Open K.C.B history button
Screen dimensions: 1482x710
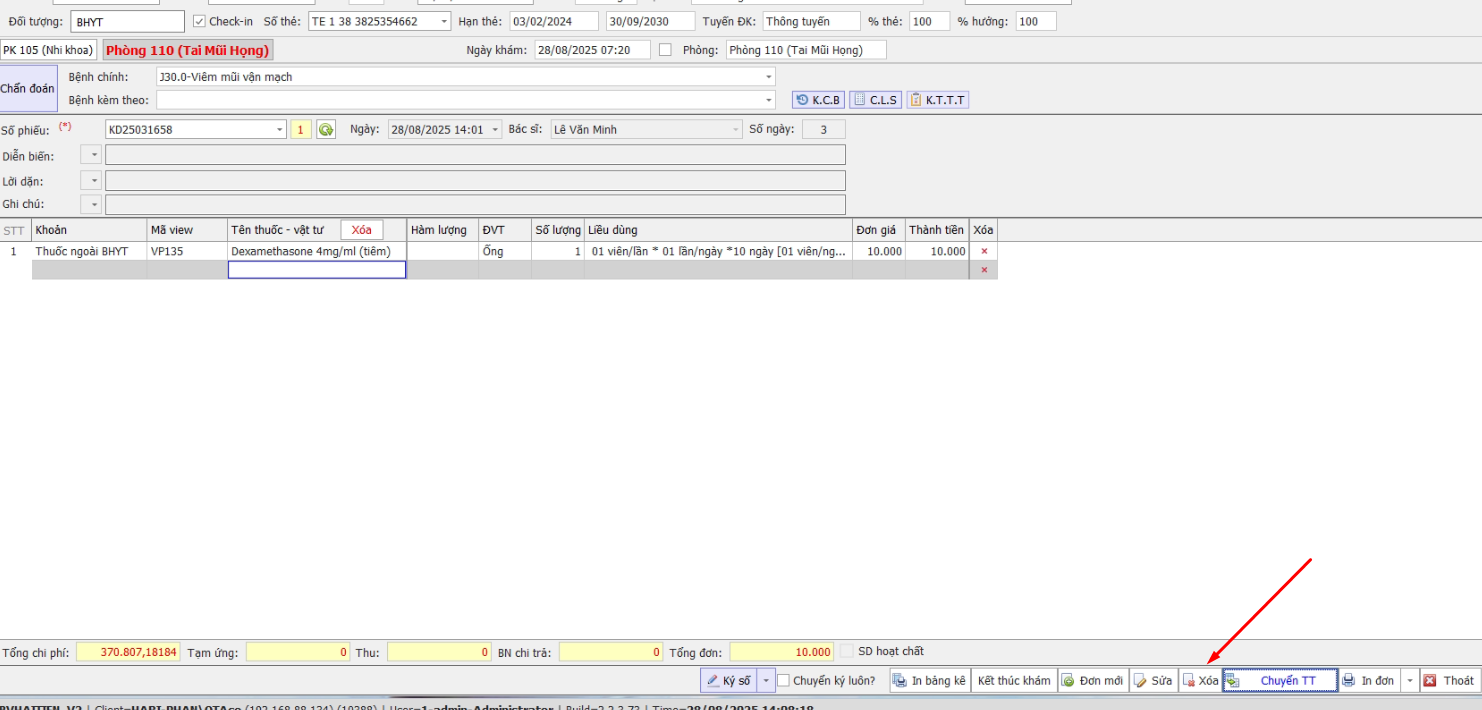[818, 100]
